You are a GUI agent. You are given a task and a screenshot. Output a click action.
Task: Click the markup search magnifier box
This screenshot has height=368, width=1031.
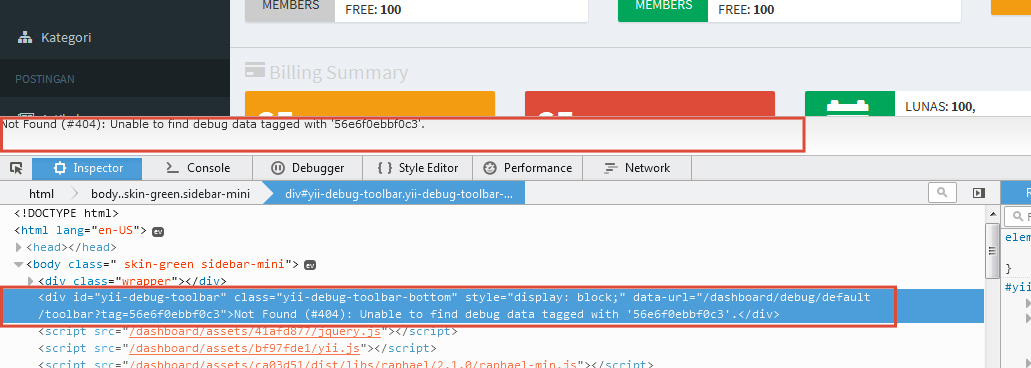pyautogui.click(x=942, y=193)
